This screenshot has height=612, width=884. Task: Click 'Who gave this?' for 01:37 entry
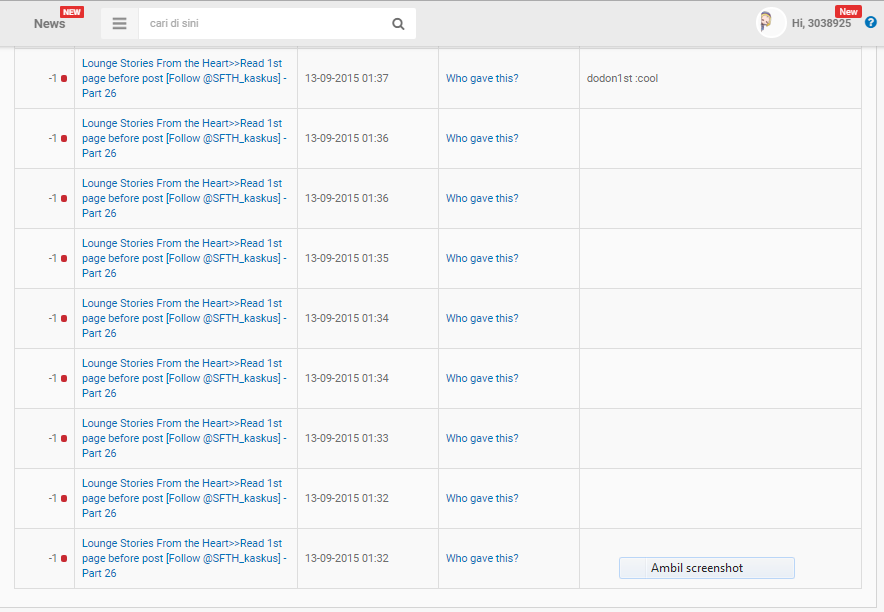[x=482, y=79]
